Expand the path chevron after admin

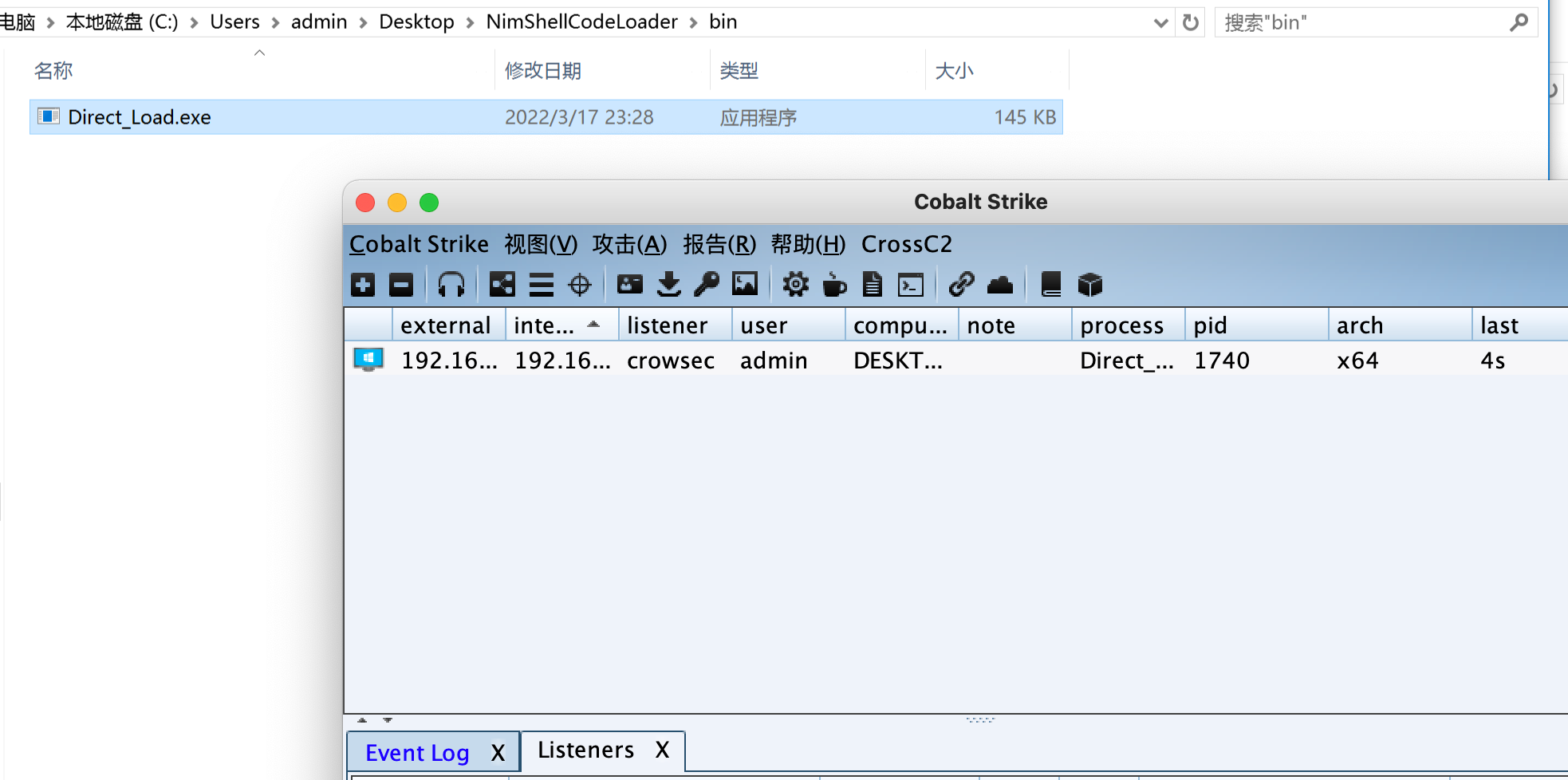point(363,22)
